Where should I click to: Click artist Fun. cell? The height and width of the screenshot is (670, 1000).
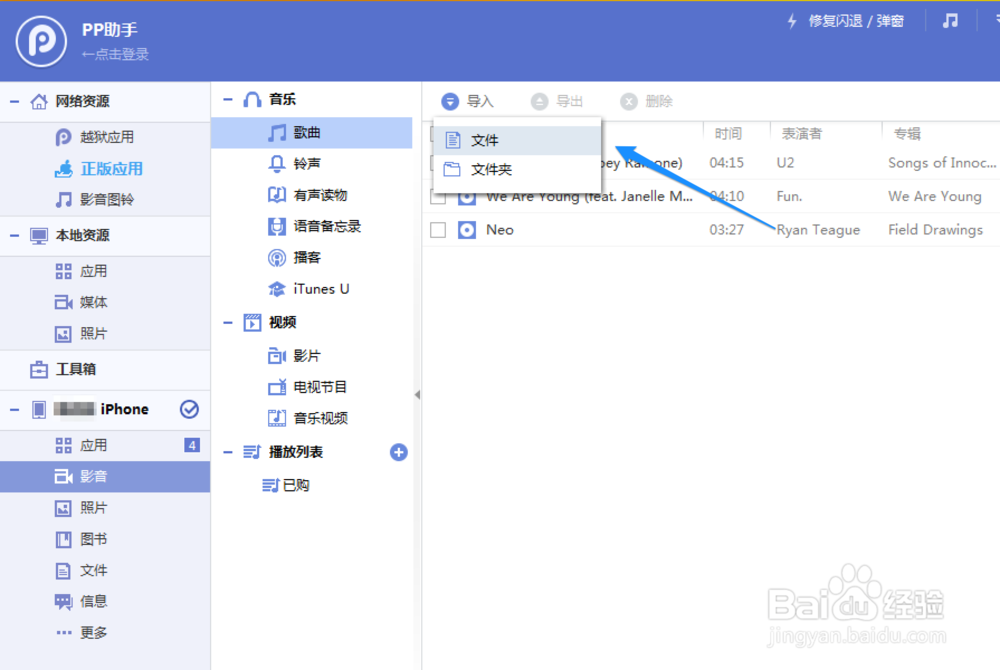pos(789,196)
